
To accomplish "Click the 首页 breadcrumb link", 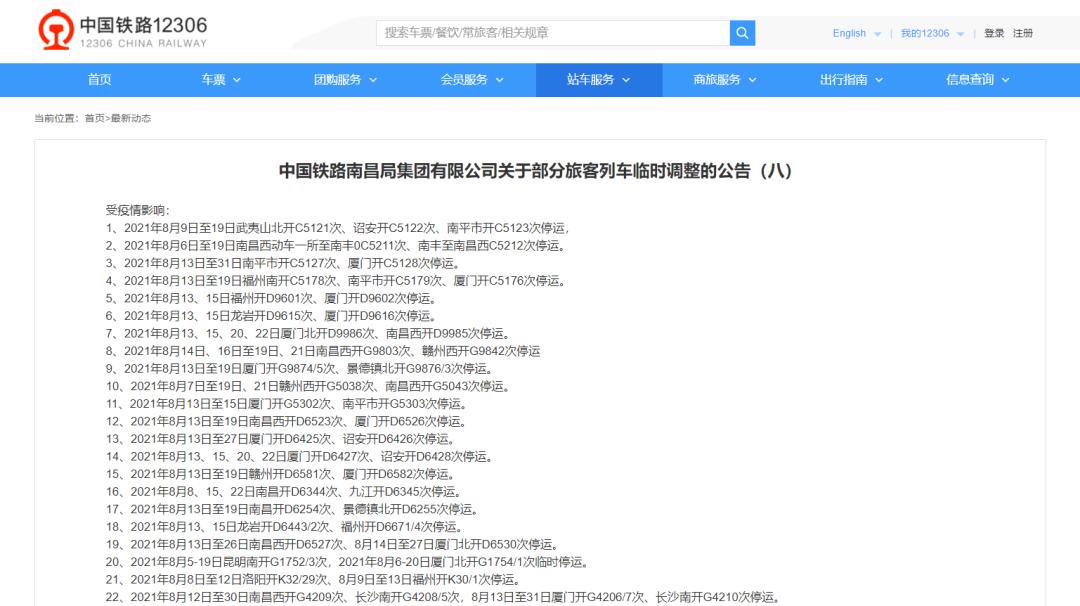I will click(94, 119).
